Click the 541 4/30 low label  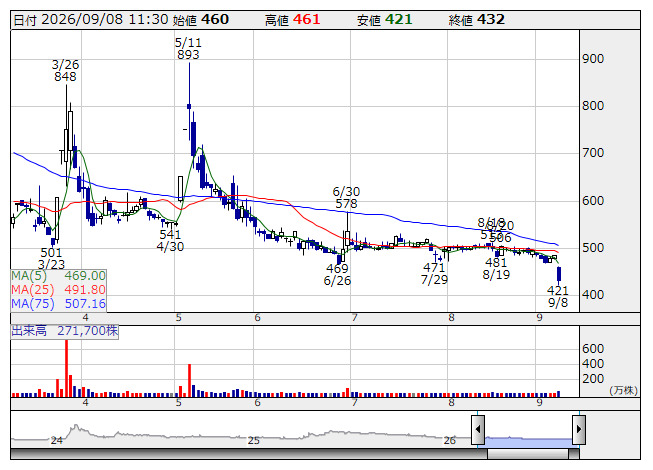coord(170,241)
